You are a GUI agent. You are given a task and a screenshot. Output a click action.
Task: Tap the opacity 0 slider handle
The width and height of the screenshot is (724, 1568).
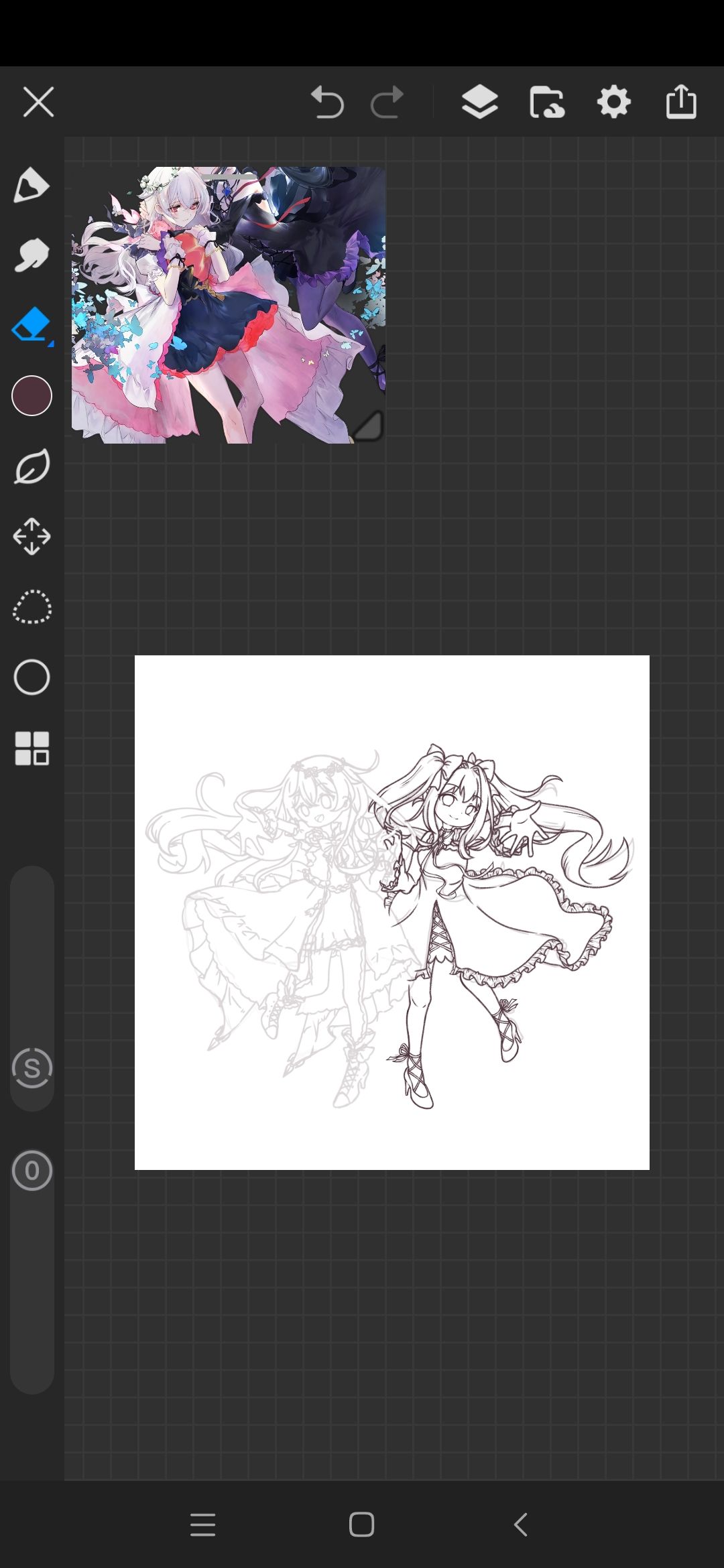pyautogui.click(x=32, y=1171)
